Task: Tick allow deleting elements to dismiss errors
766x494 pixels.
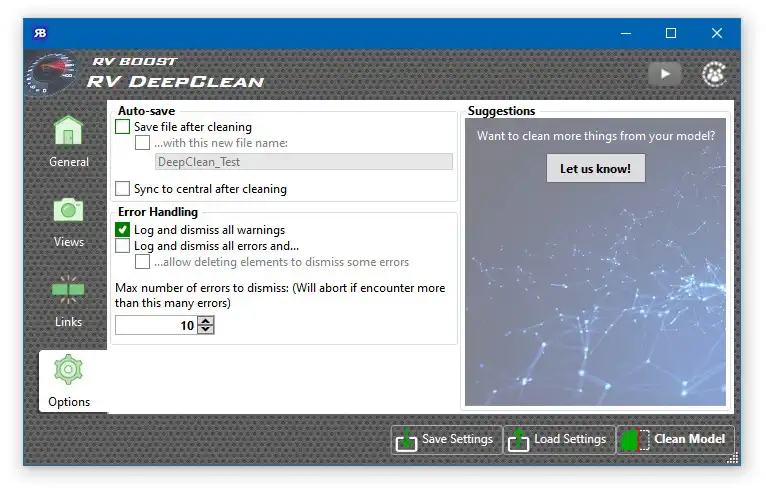Action: click(143, 262)
